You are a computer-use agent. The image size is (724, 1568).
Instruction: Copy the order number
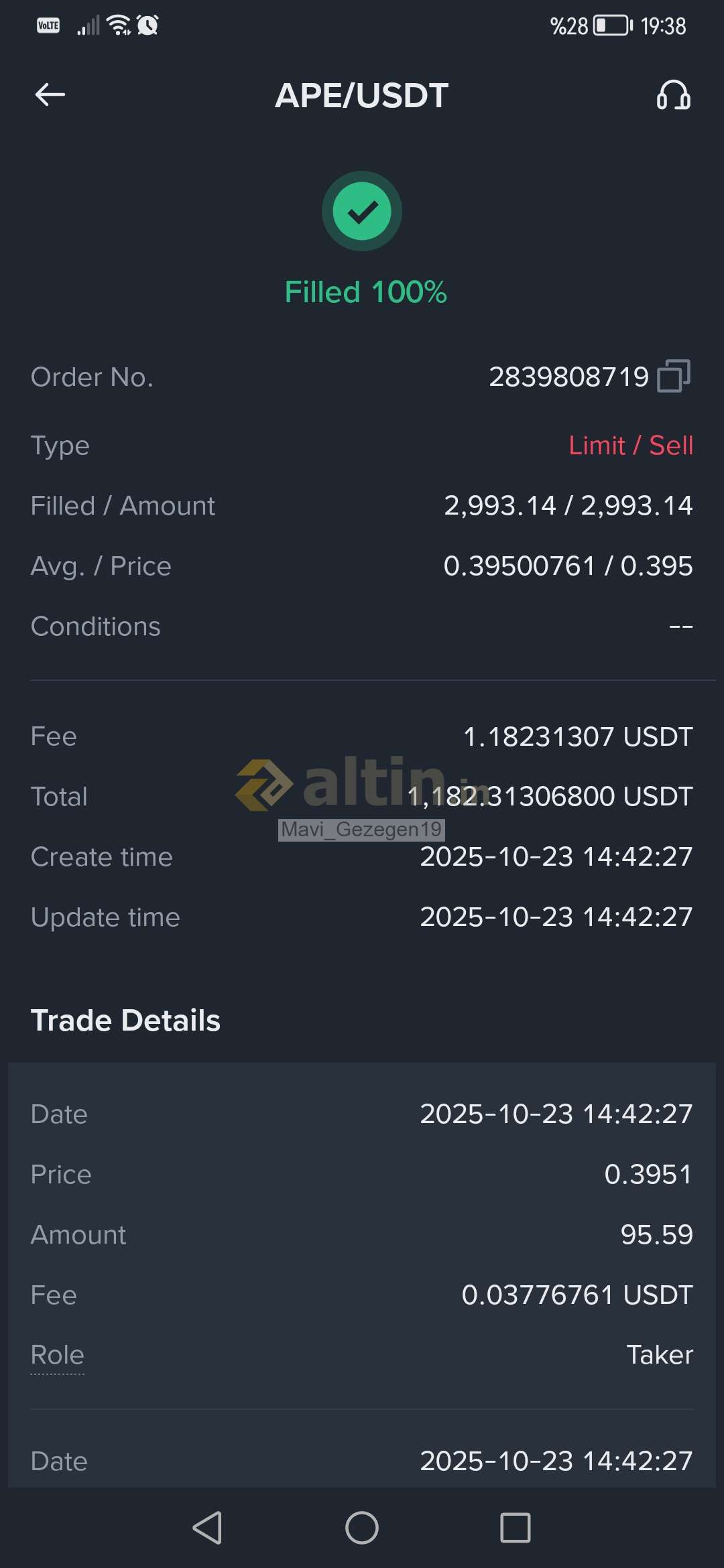click(674, 376)
